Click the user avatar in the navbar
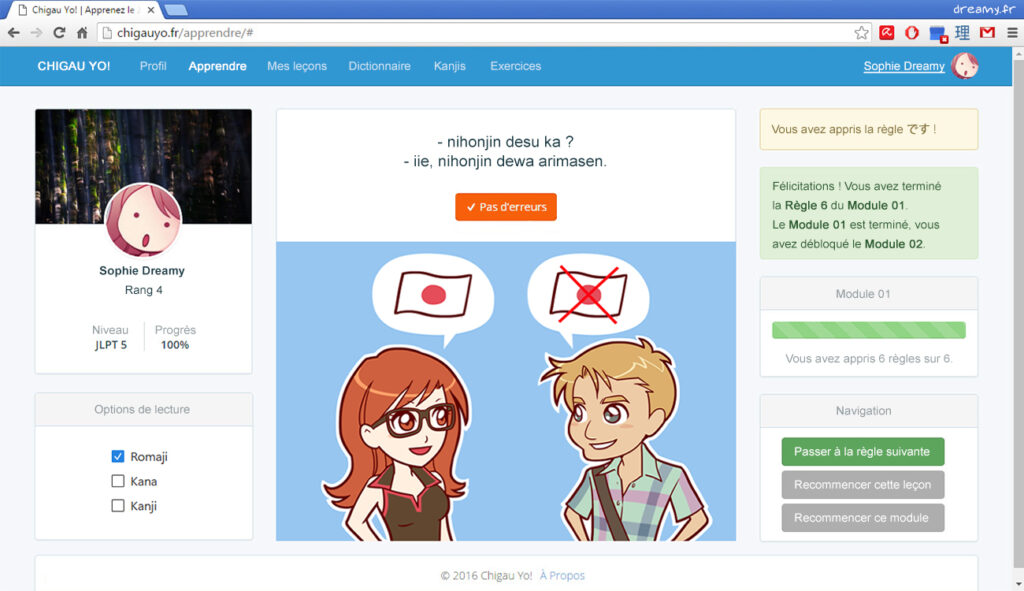1024x591 pixels. (x=965, y=66)
